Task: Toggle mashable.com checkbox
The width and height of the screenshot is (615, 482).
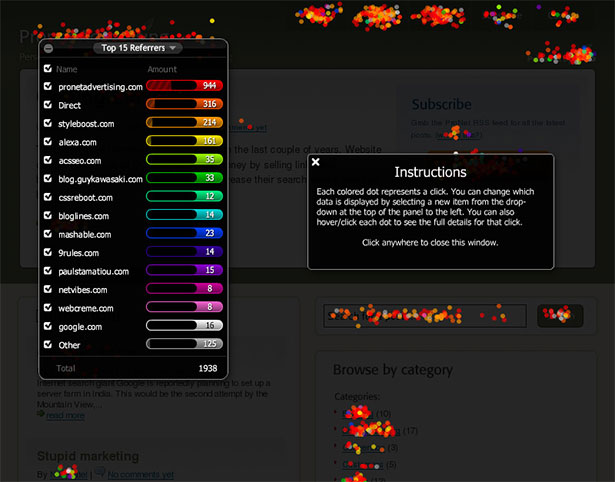Action: [48, 233]
